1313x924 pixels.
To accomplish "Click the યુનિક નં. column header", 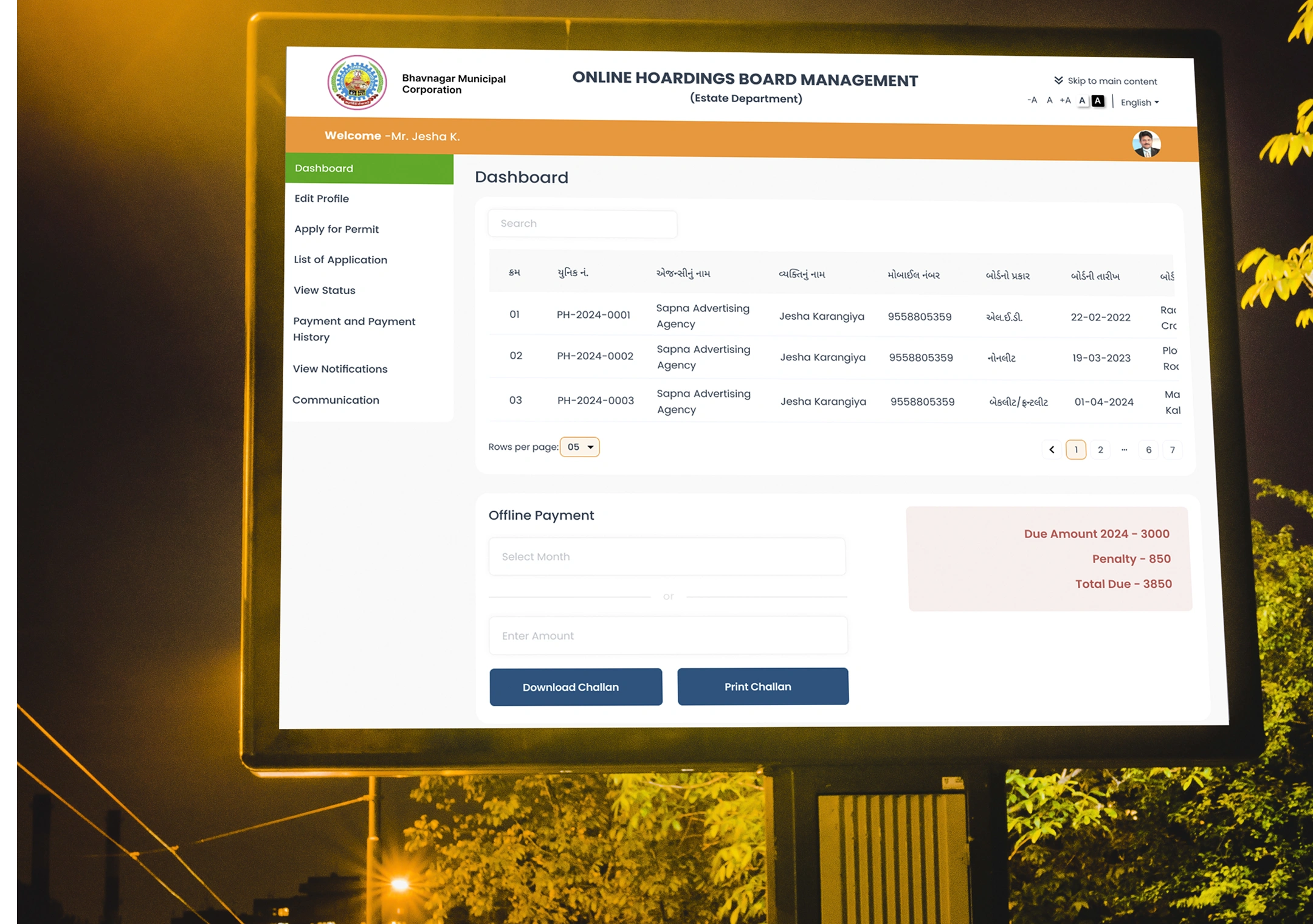I will pos(573,272).
